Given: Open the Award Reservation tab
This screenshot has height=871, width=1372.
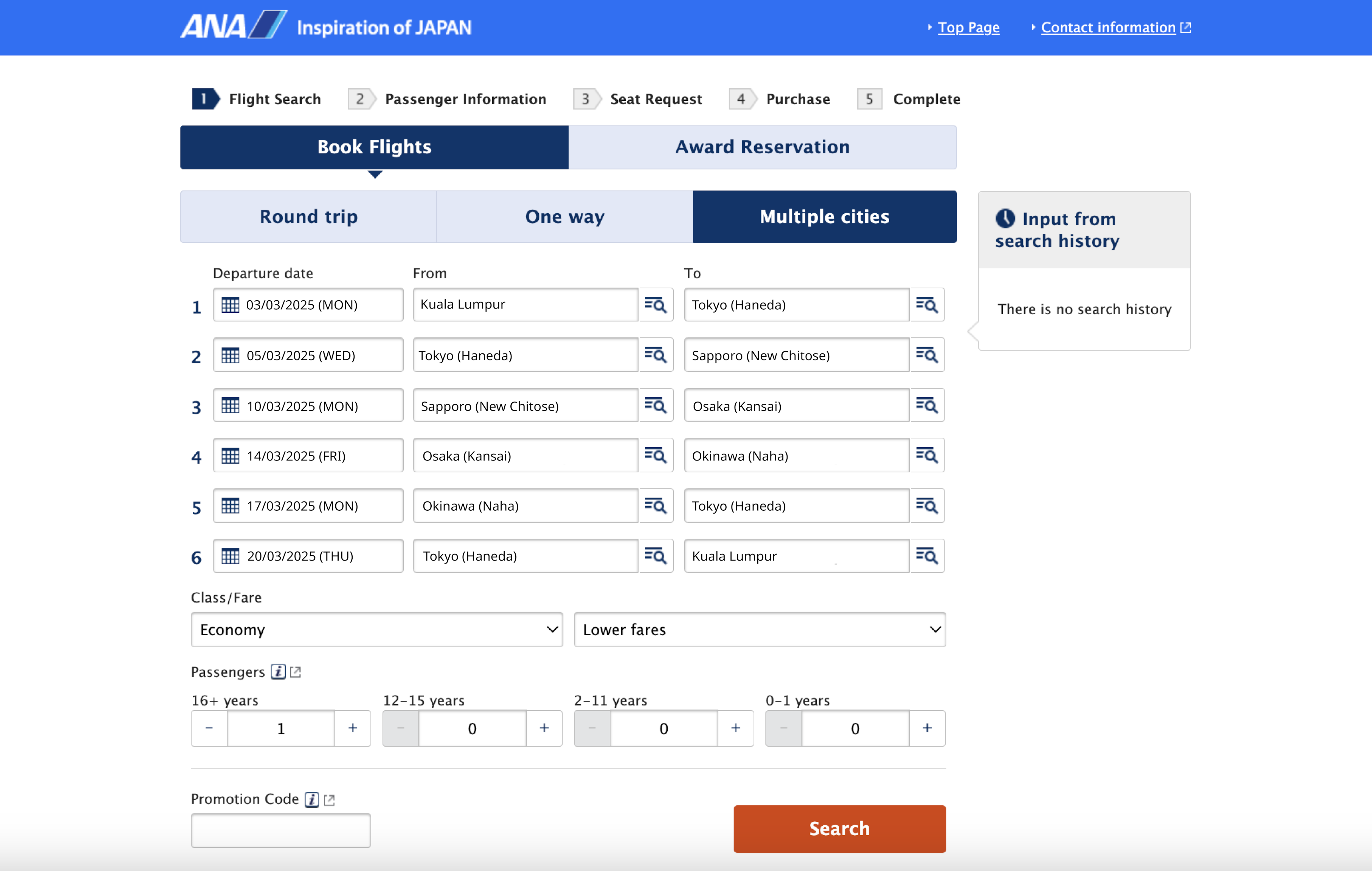Looking at the screenshot, I should pyautogui.click(x=762, y=147).
